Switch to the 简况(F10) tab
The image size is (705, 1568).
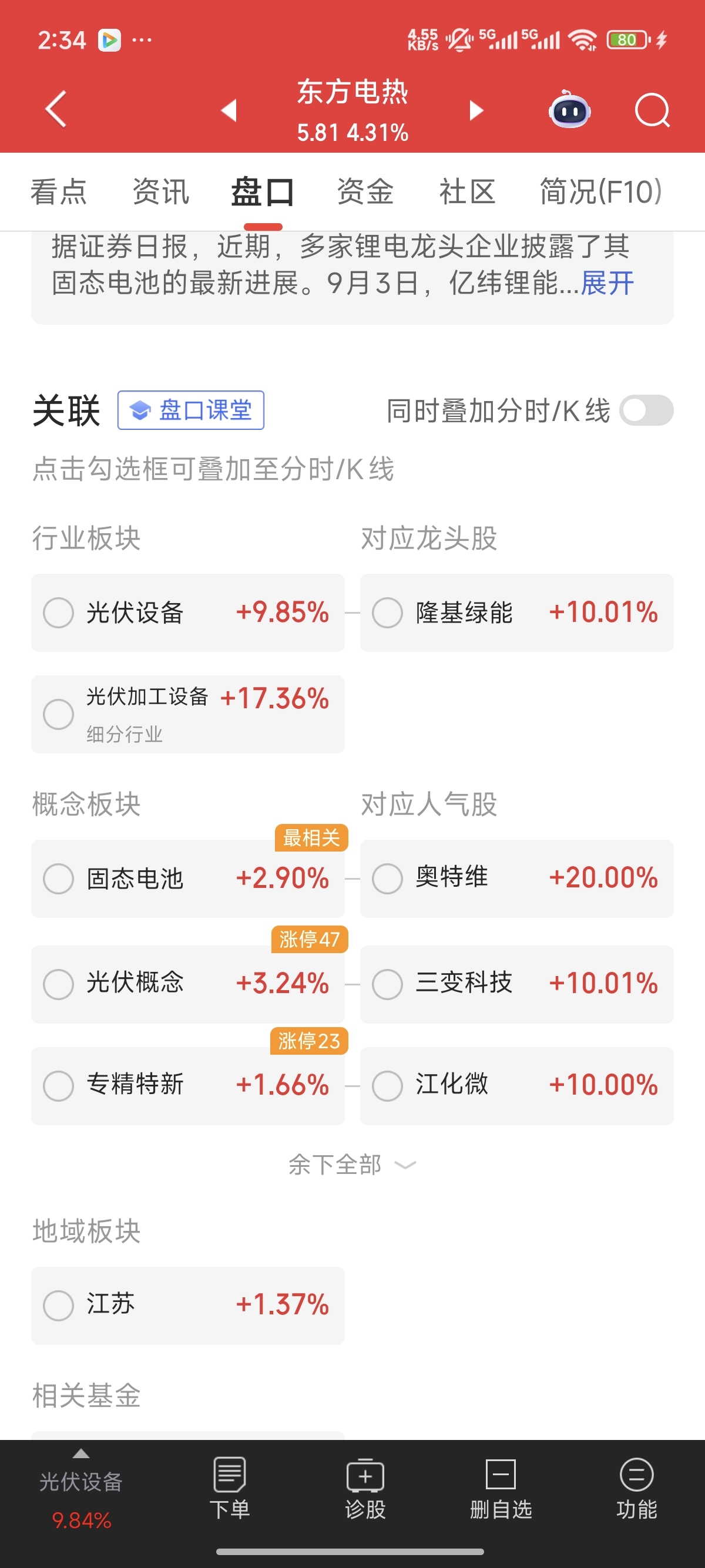[601, 191]
